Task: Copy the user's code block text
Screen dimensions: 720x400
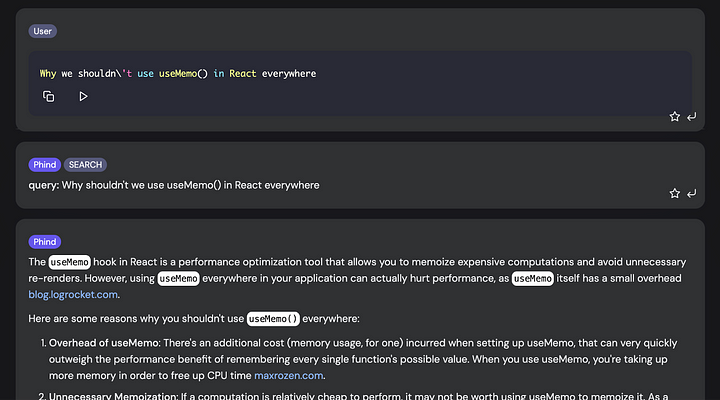Action: pyautogui.click(x=49, y=96)
